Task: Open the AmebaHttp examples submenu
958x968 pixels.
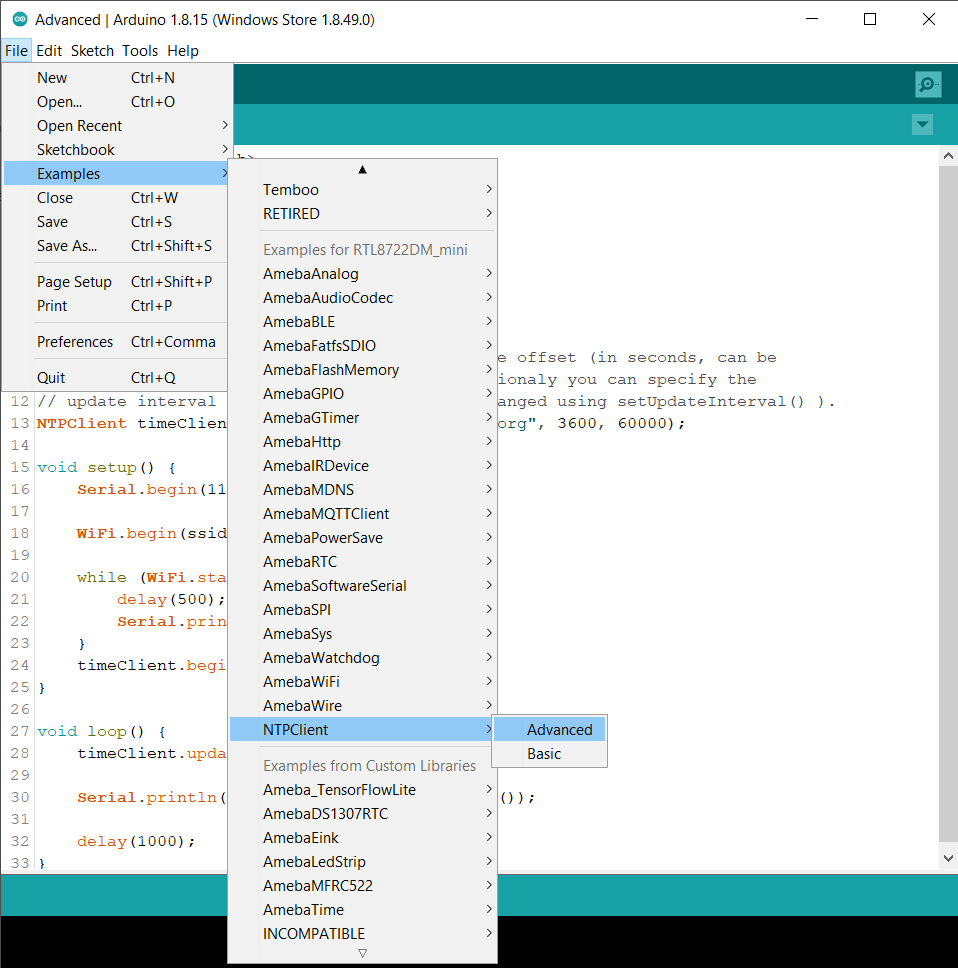Action: (362, 442)
